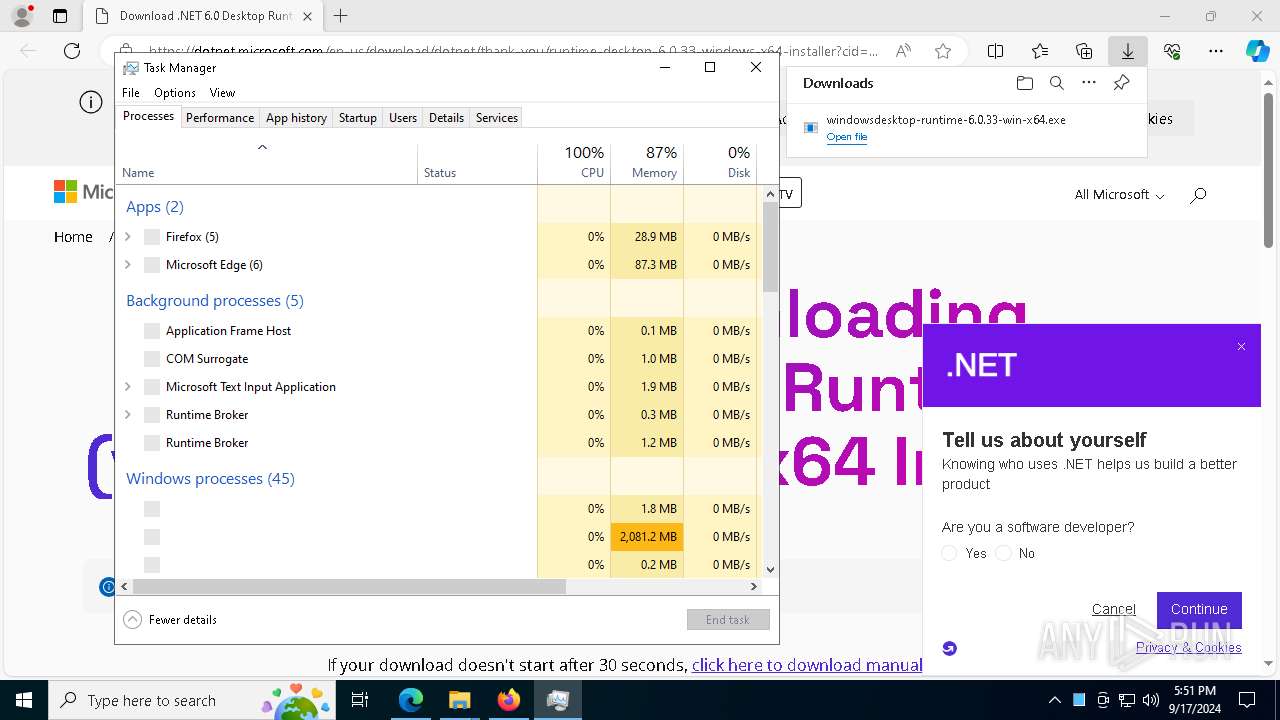The image size is (1280, 720).
Task: Click the End task button
Action: 728,620
